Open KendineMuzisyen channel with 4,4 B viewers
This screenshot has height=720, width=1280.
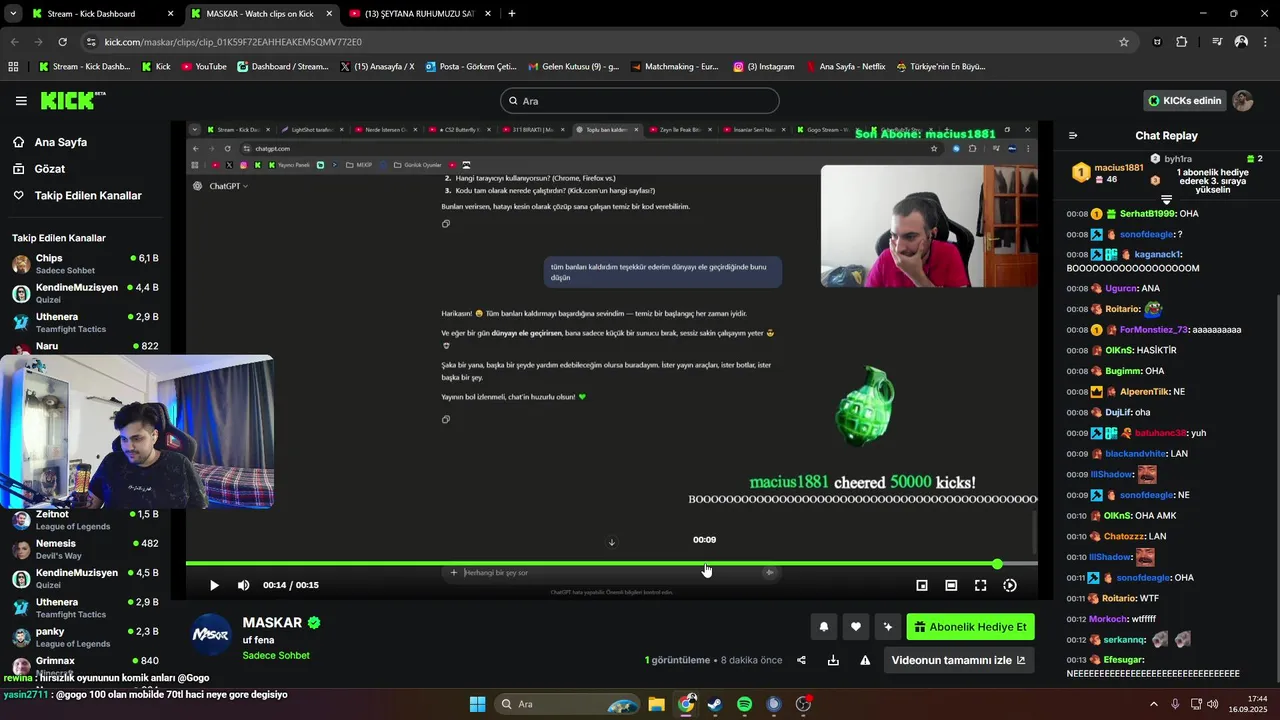85,293
